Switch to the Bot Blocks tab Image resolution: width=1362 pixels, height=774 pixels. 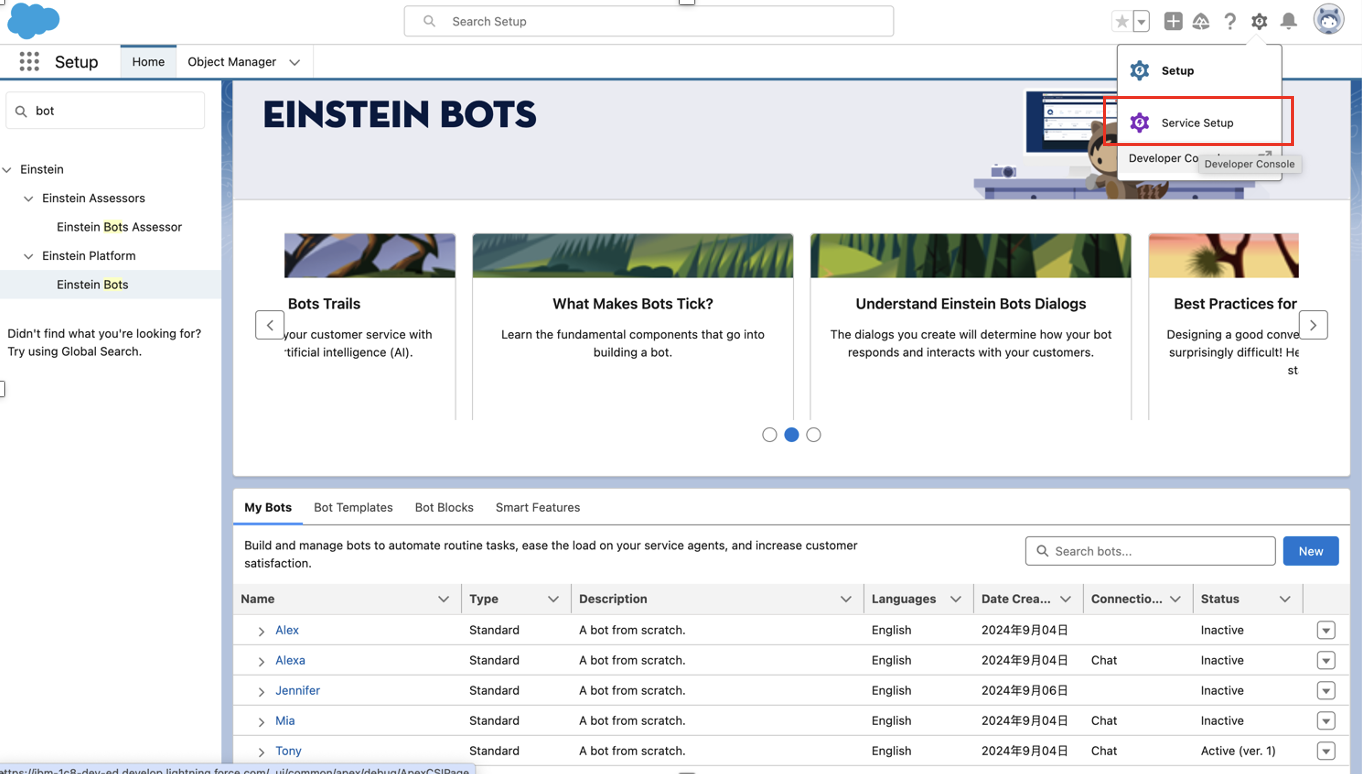(444, 508)
